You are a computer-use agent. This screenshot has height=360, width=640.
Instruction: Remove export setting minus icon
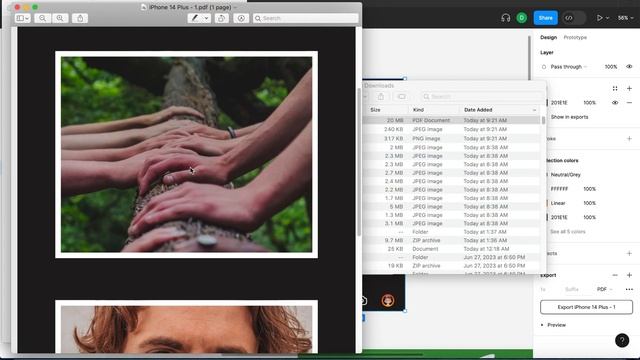pos(615,275)
